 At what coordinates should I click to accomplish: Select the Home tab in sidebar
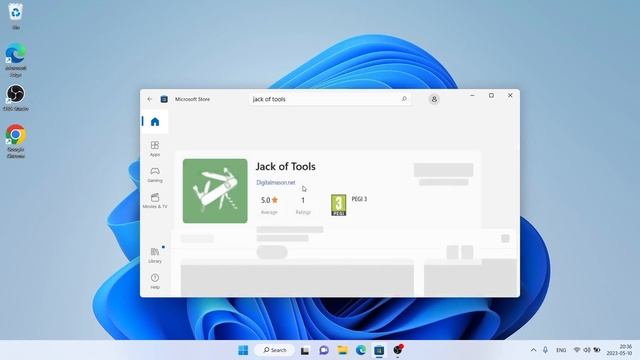(155, 122)
